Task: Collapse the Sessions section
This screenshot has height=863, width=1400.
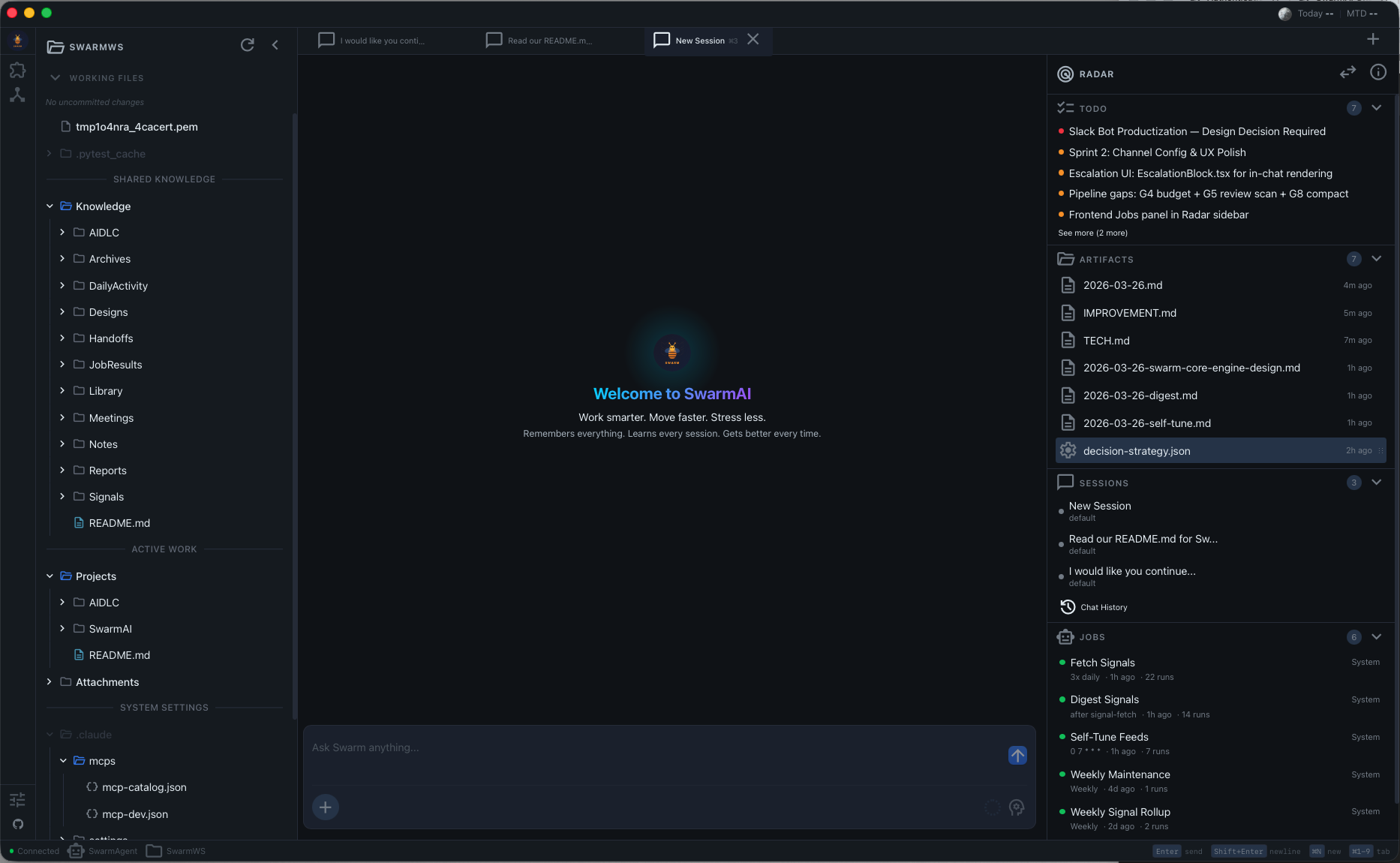Action: [x=1376, y=482]
